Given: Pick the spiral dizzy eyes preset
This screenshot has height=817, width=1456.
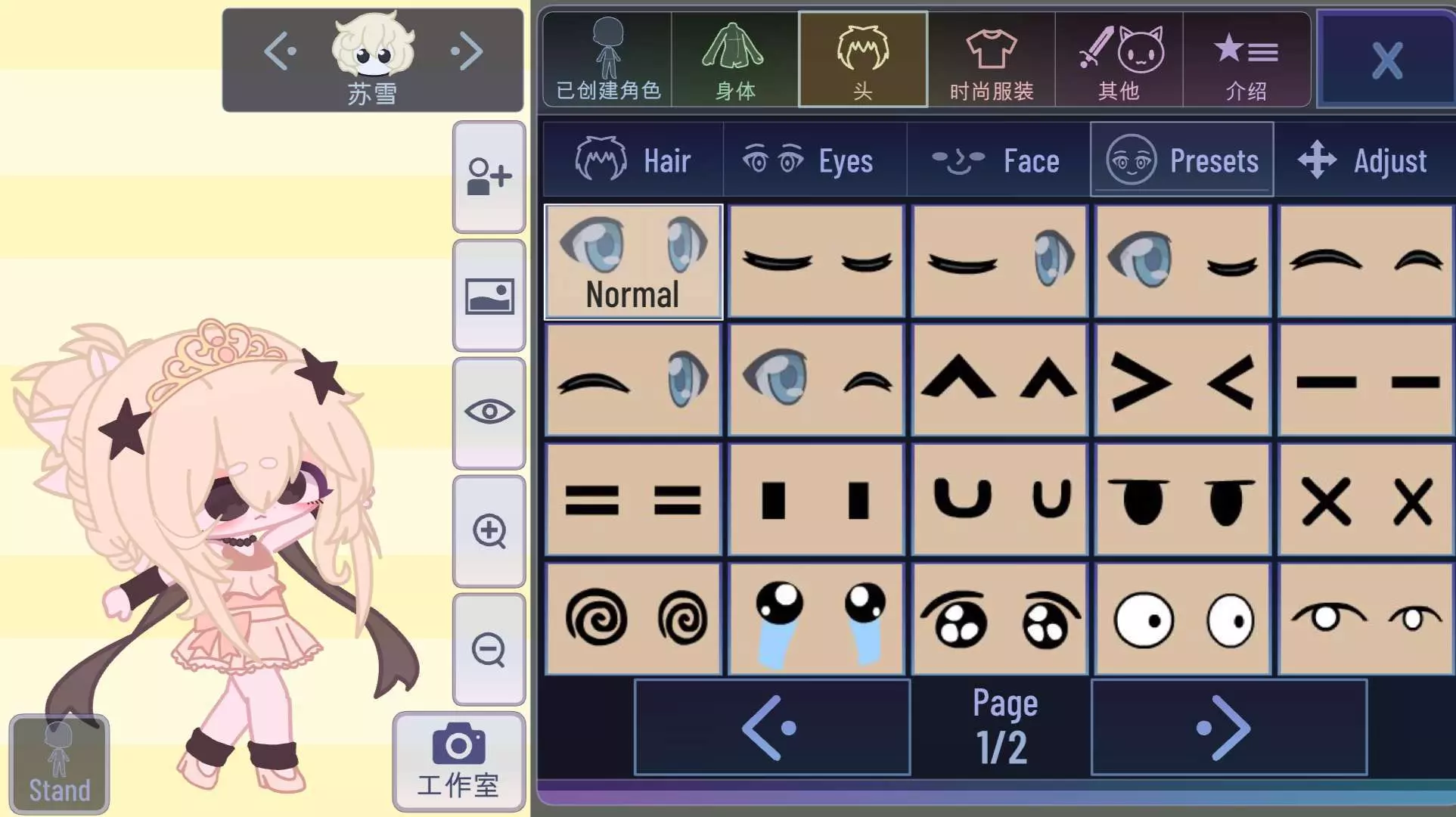Looking at the screenshot, I should [x=633, y=619].
